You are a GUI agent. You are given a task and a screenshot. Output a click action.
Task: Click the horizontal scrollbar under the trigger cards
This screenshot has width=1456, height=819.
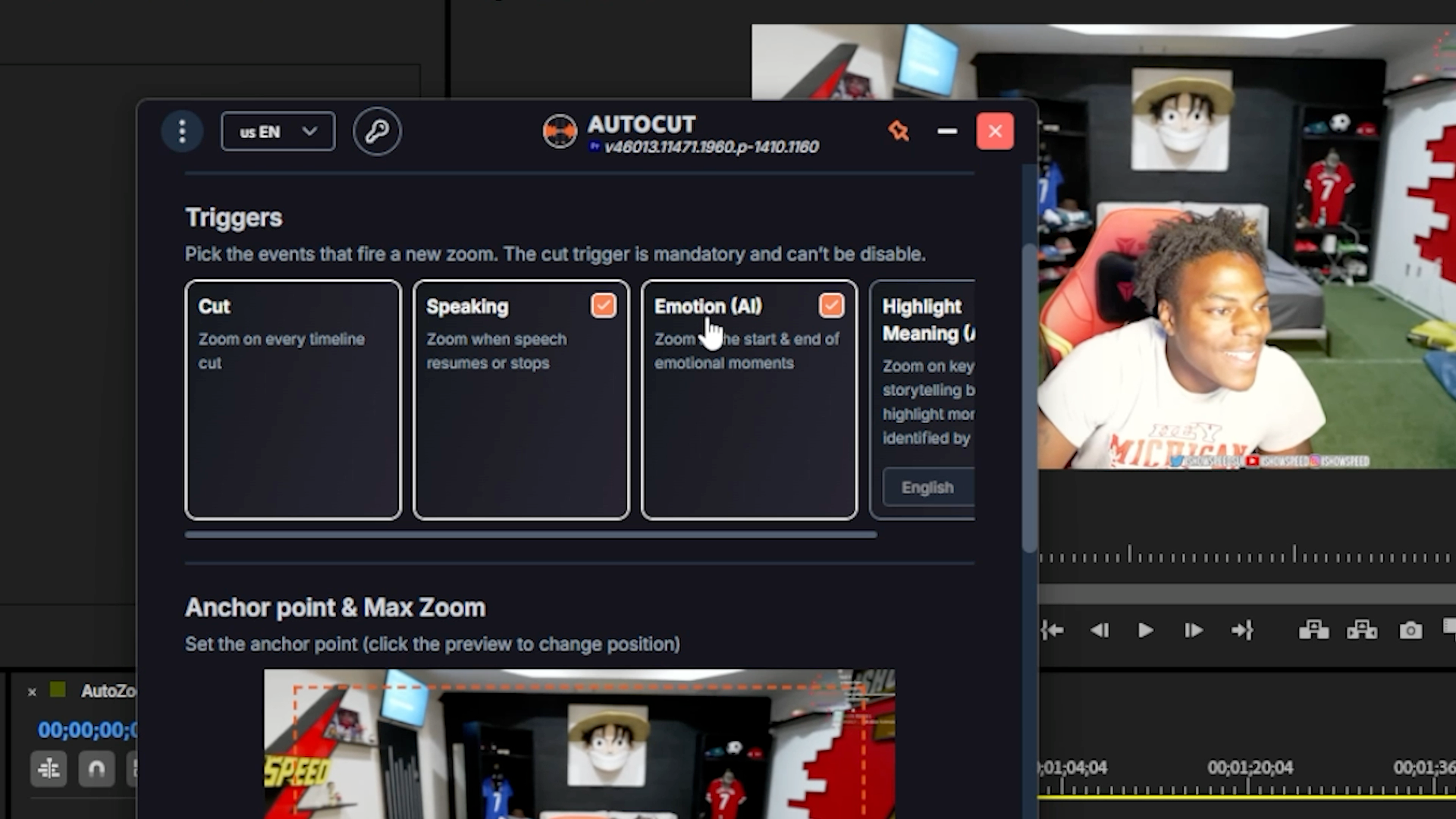coord(531,535)
